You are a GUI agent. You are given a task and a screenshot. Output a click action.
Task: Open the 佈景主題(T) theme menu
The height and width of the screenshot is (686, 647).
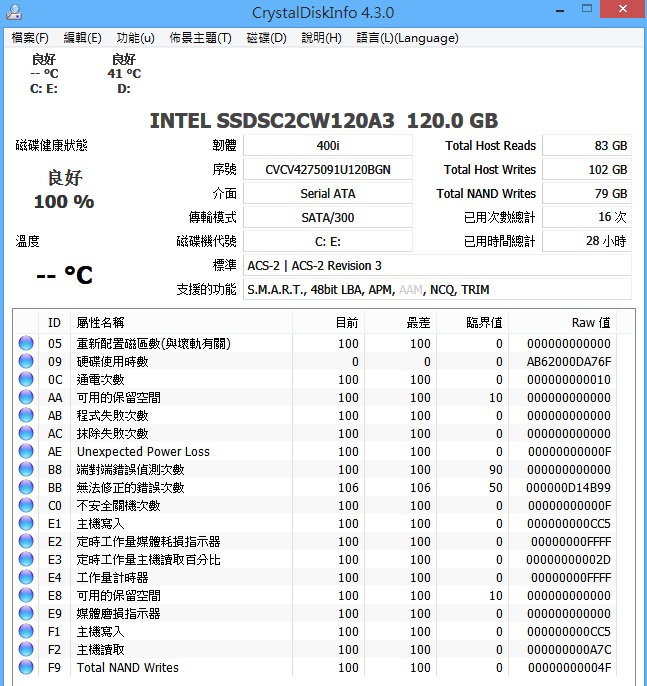[200, 38]
